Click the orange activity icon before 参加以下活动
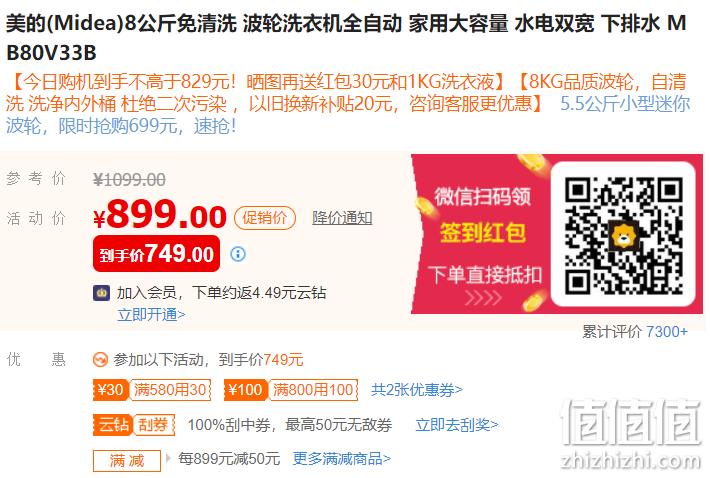Image resolution: width=710 pixels, height=478 pixels. 100,360
